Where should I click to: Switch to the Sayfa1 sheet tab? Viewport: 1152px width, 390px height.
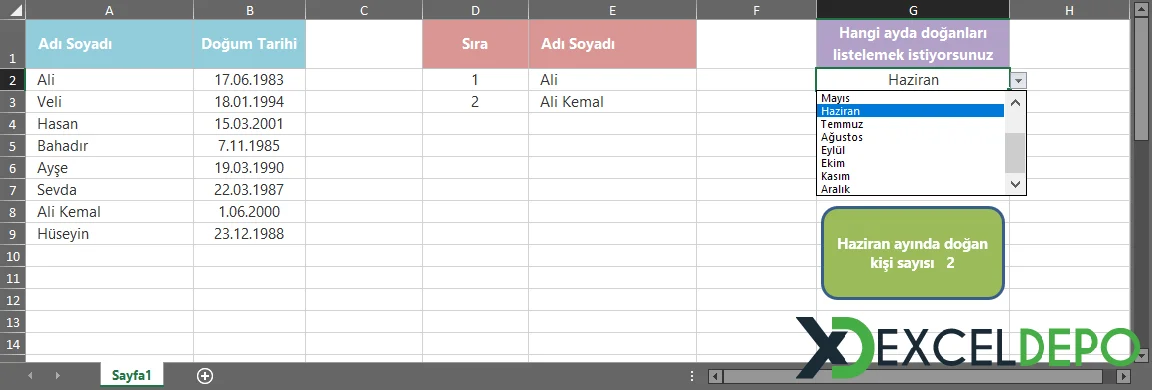point(132,375)
